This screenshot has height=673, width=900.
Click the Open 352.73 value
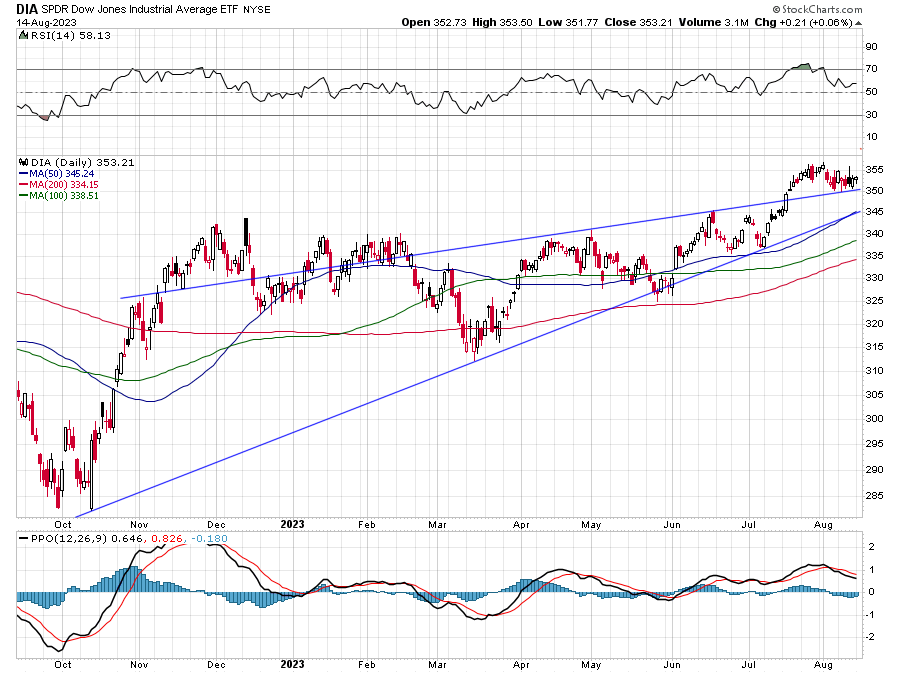coord(435,22)
